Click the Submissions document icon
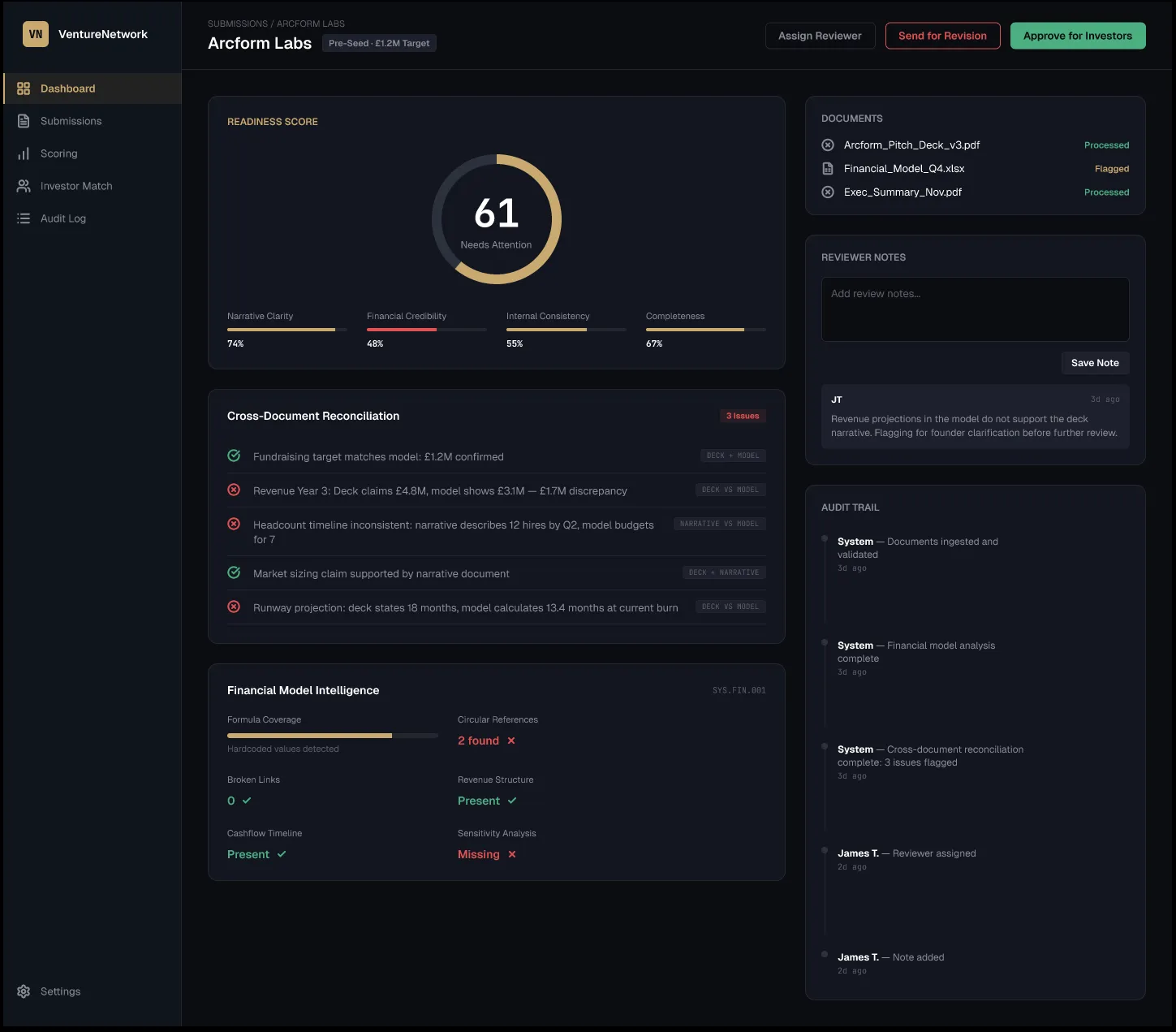 (24, 121)
